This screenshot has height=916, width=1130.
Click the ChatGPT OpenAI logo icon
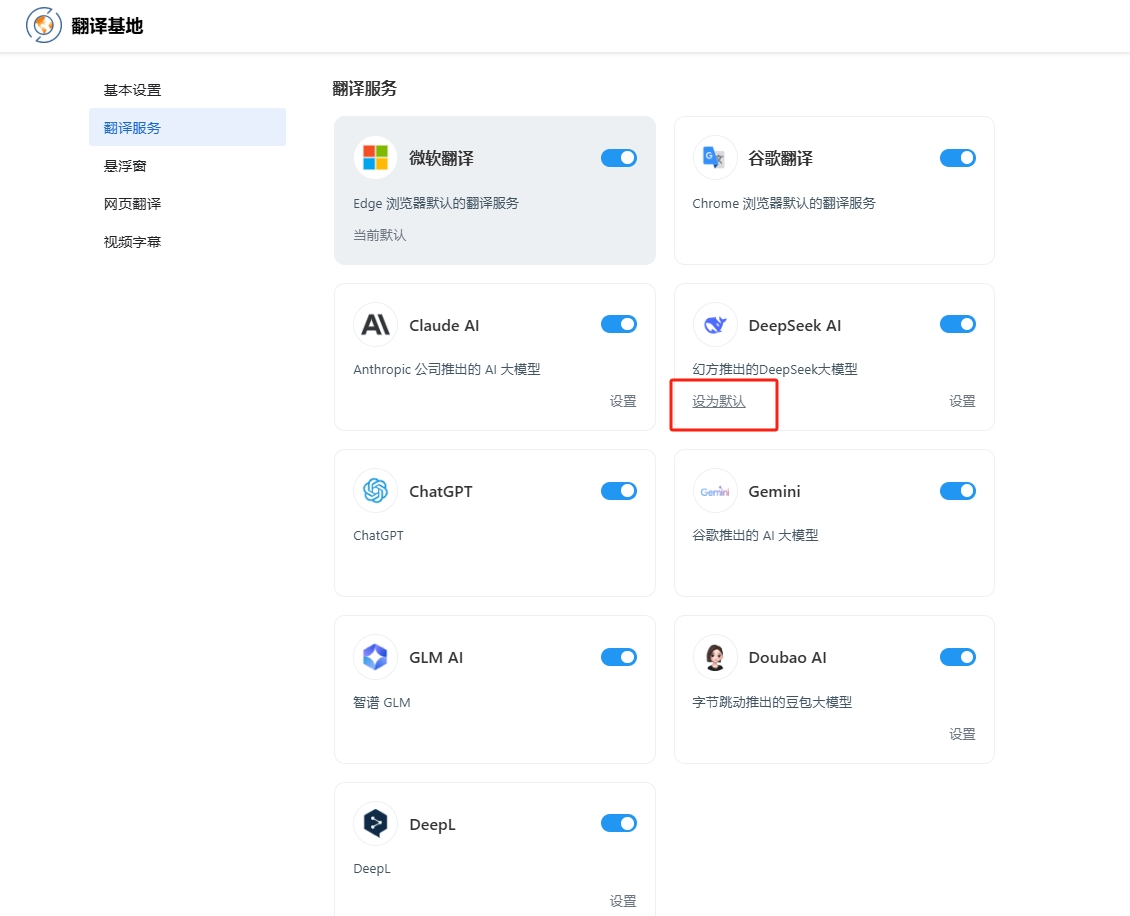(375, 491)
